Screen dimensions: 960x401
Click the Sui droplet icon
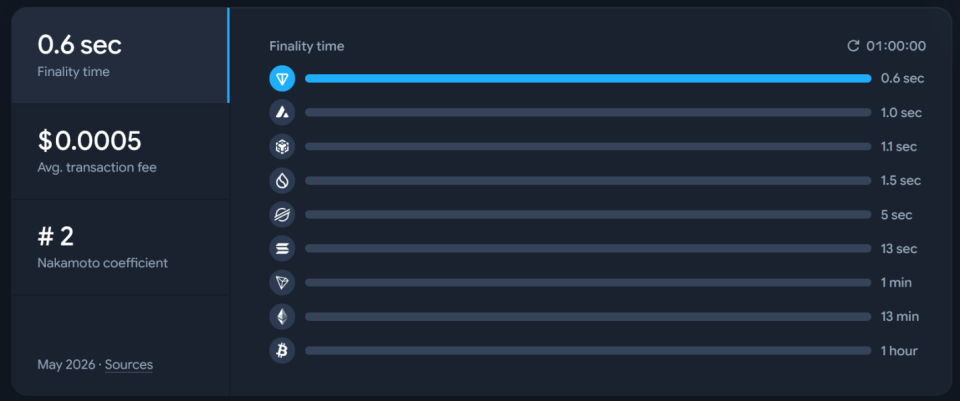pos(282,181)
